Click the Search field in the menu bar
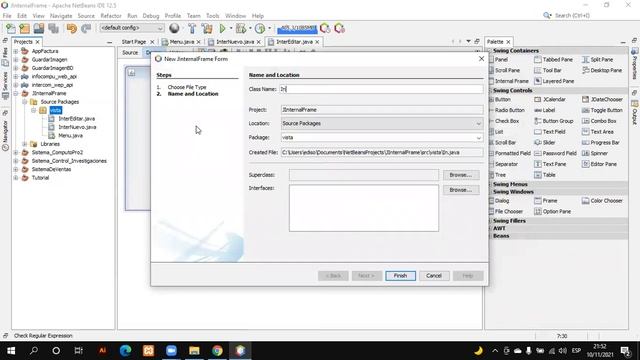 click(x=572, y=16)
